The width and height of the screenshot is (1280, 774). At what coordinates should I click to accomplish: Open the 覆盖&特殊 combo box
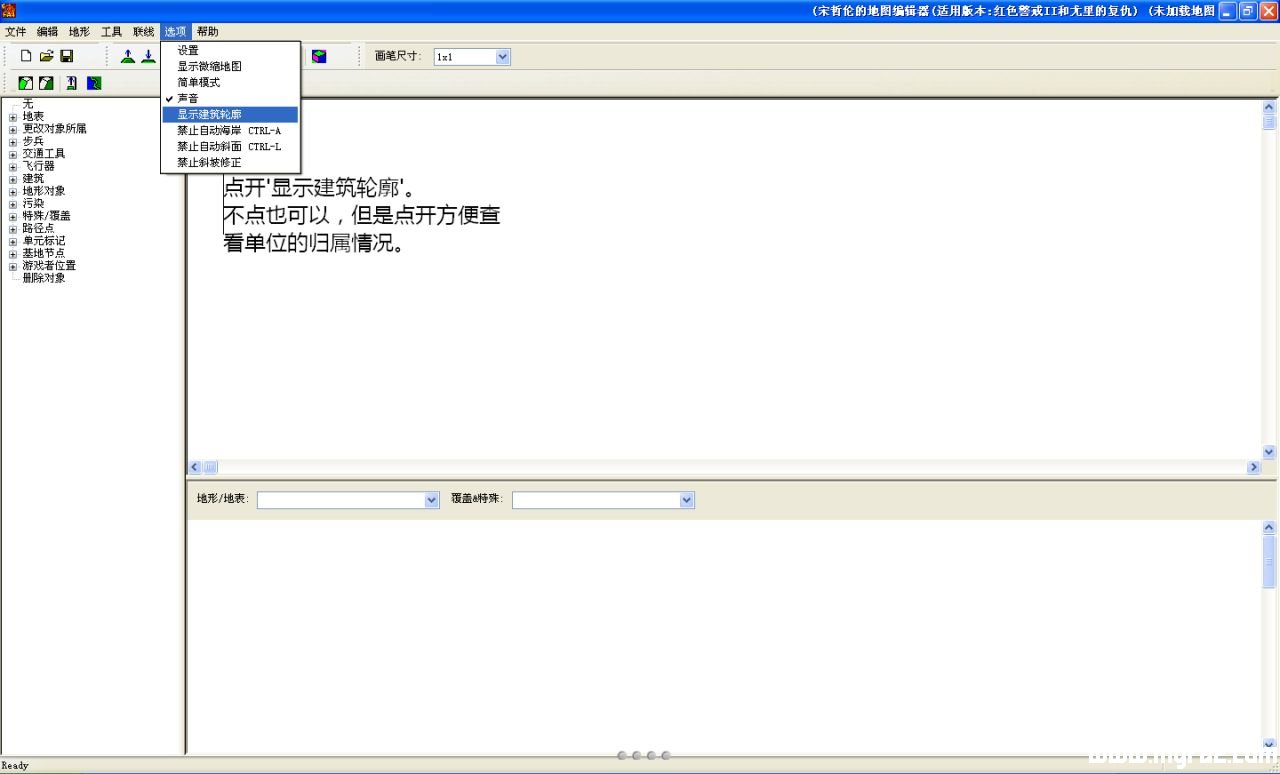(603, 500)
